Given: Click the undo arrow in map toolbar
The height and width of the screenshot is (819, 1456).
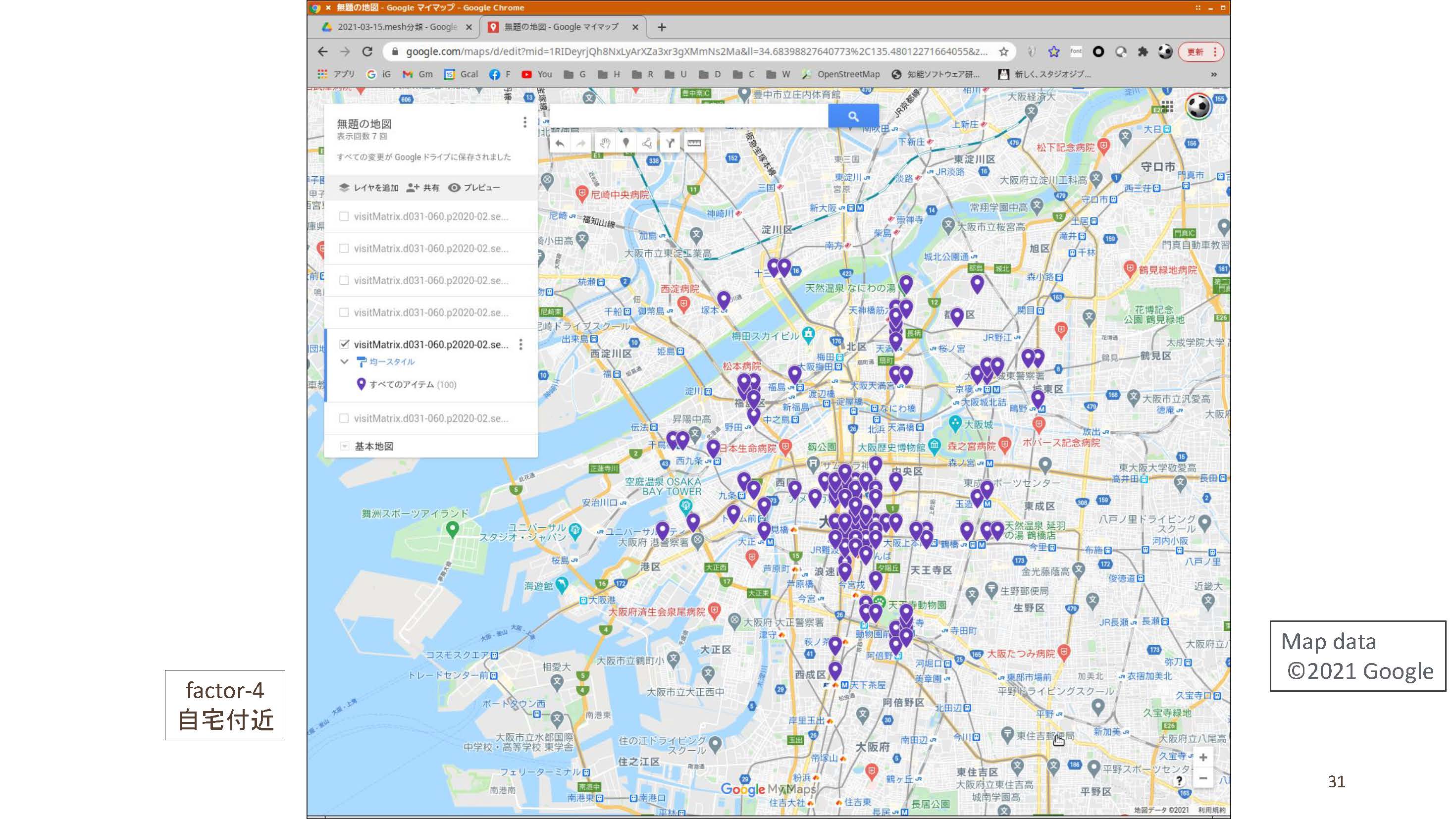Looking at the screenshot, I should click(560, 143).
